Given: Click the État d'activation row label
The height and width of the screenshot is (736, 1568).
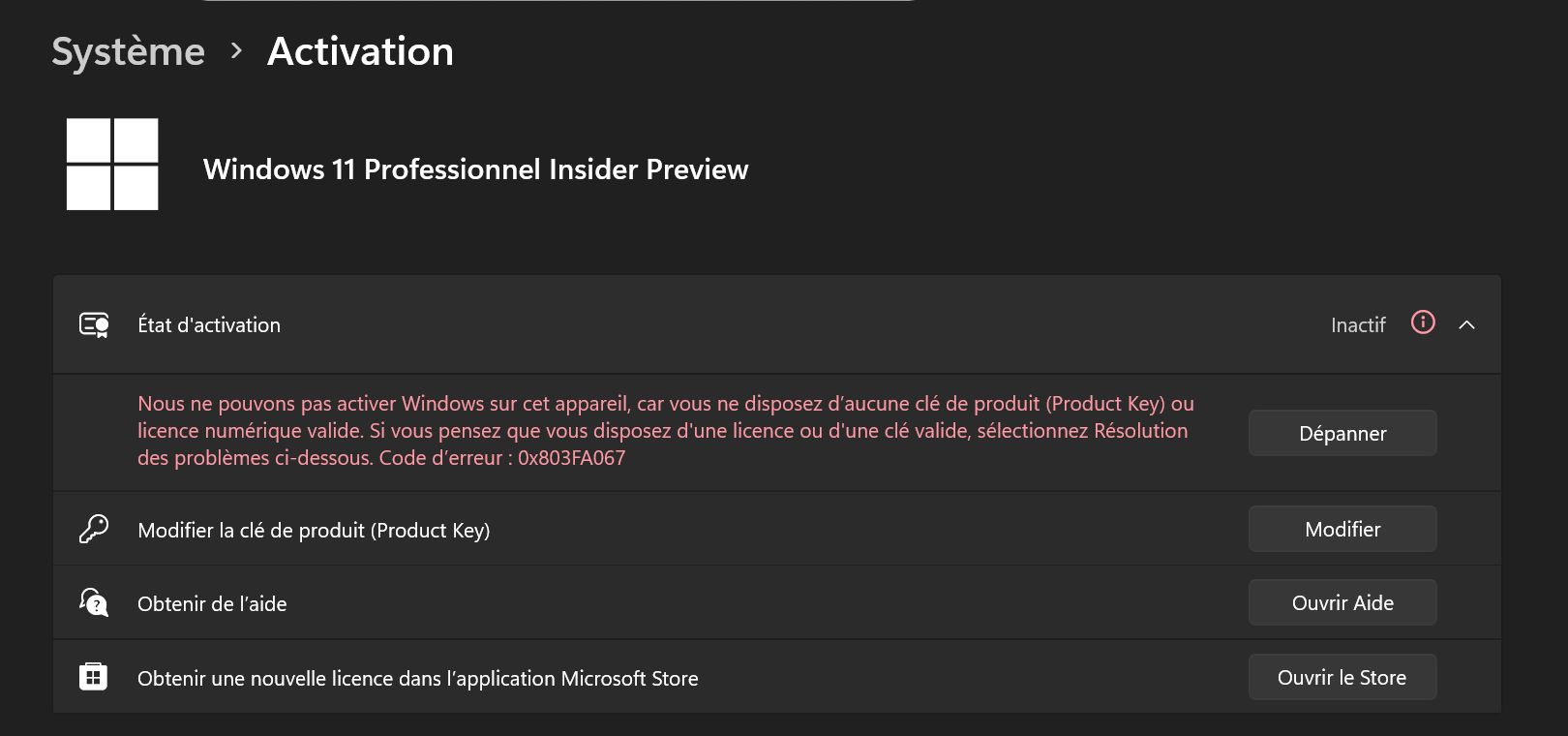Looking at the screenshot, I should (x=209, y=325).
